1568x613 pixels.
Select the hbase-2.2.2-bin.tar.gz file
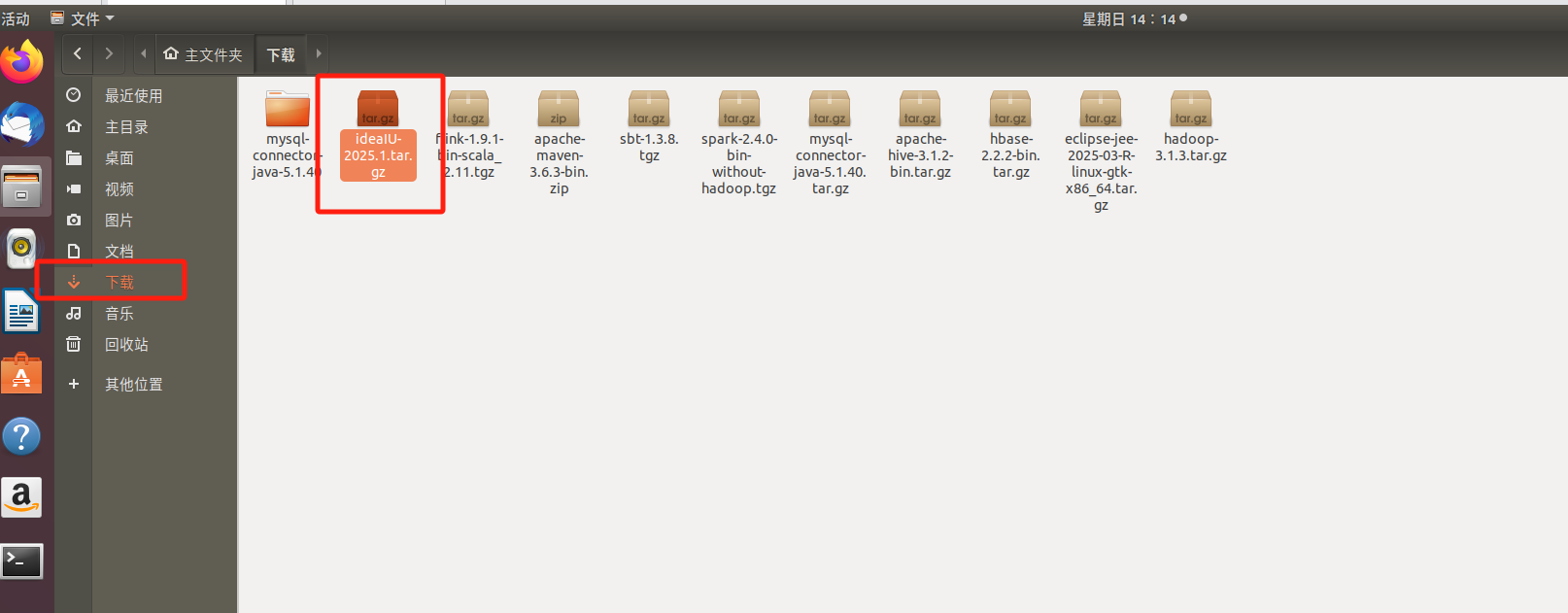coord(1009,109)
